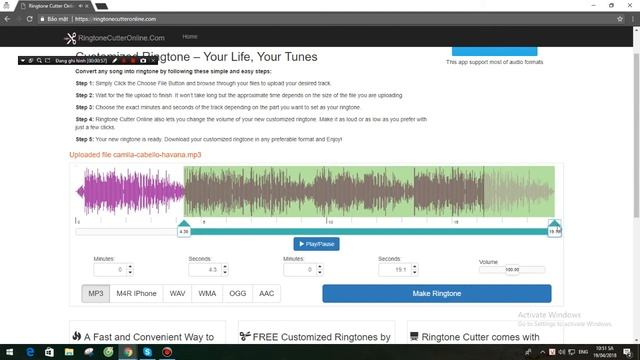Screen dimensions: 640x360
Task: Open the Microsoft Store taskbar icon
Action: pos(49,352)
